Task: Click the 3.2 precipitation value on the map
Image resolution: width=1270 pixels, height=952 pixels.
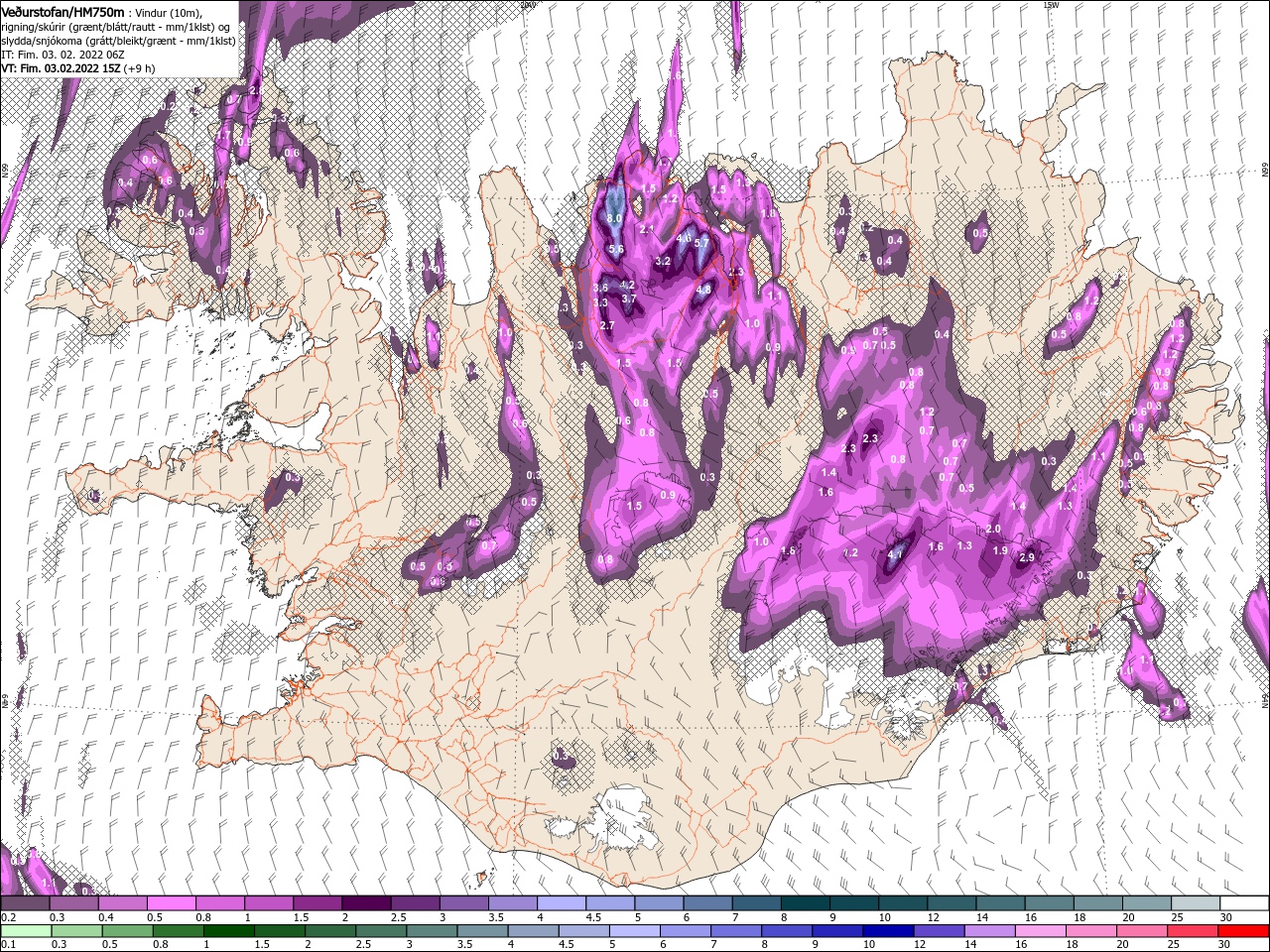Action: click(664, 261)
